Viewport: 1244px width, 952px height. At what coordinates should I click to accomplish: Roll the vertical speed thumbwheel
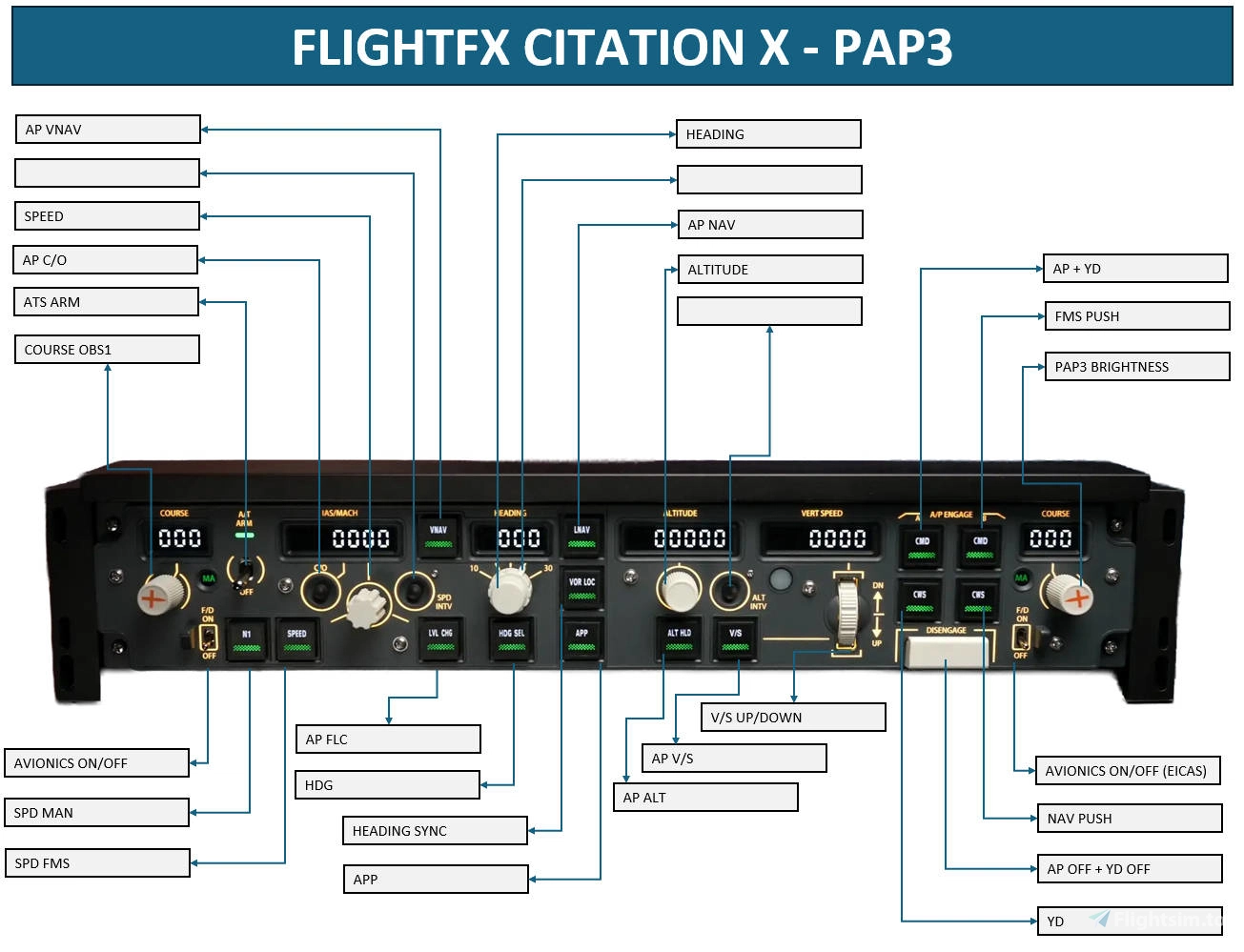click(846, 608)
